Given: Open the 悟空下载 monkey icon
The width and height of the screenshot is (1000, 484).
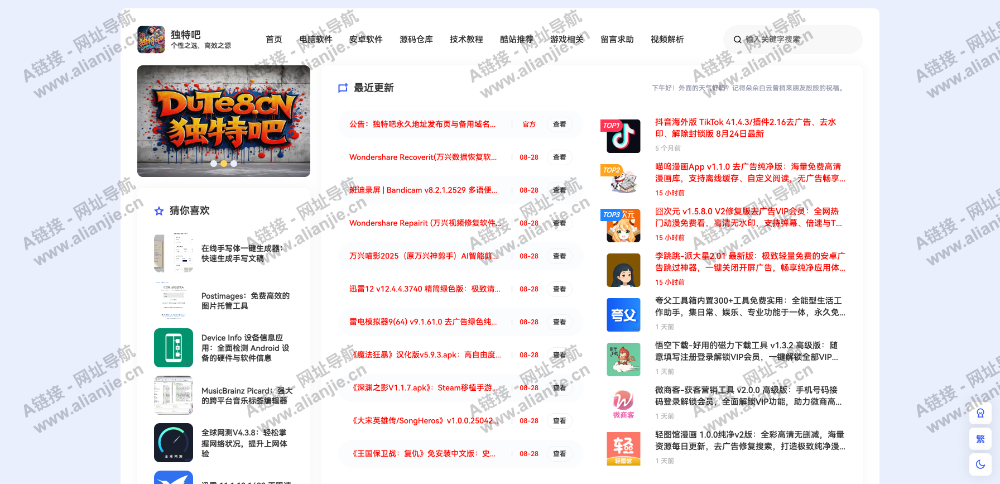Looking at the screenshot, I should (623, 359).
